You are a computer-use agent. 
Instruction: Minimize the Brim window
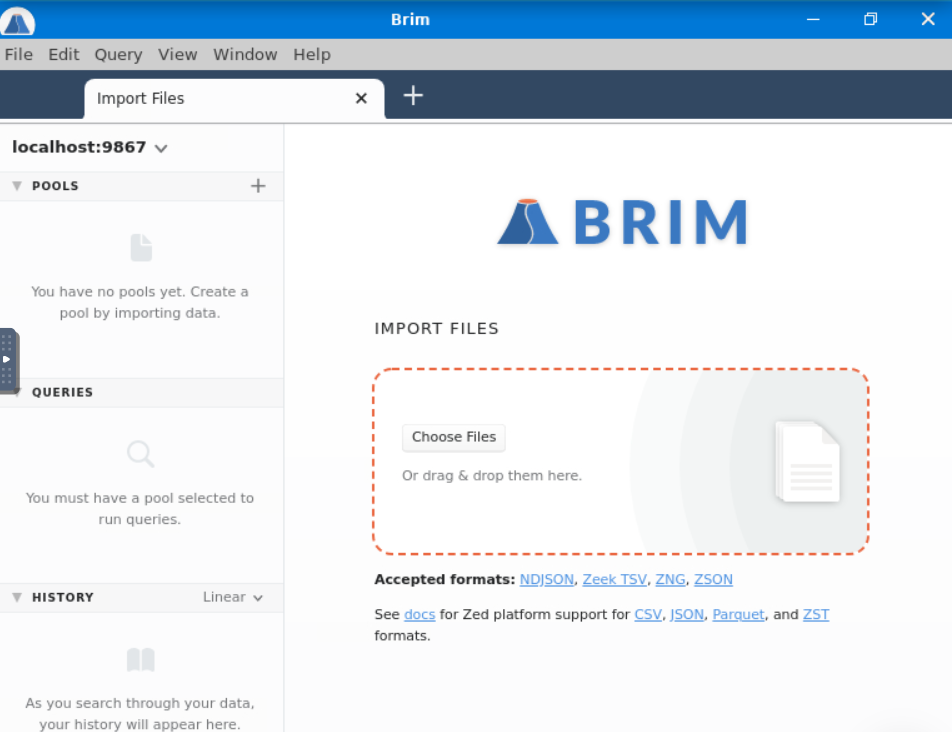(x=813, y=19)
